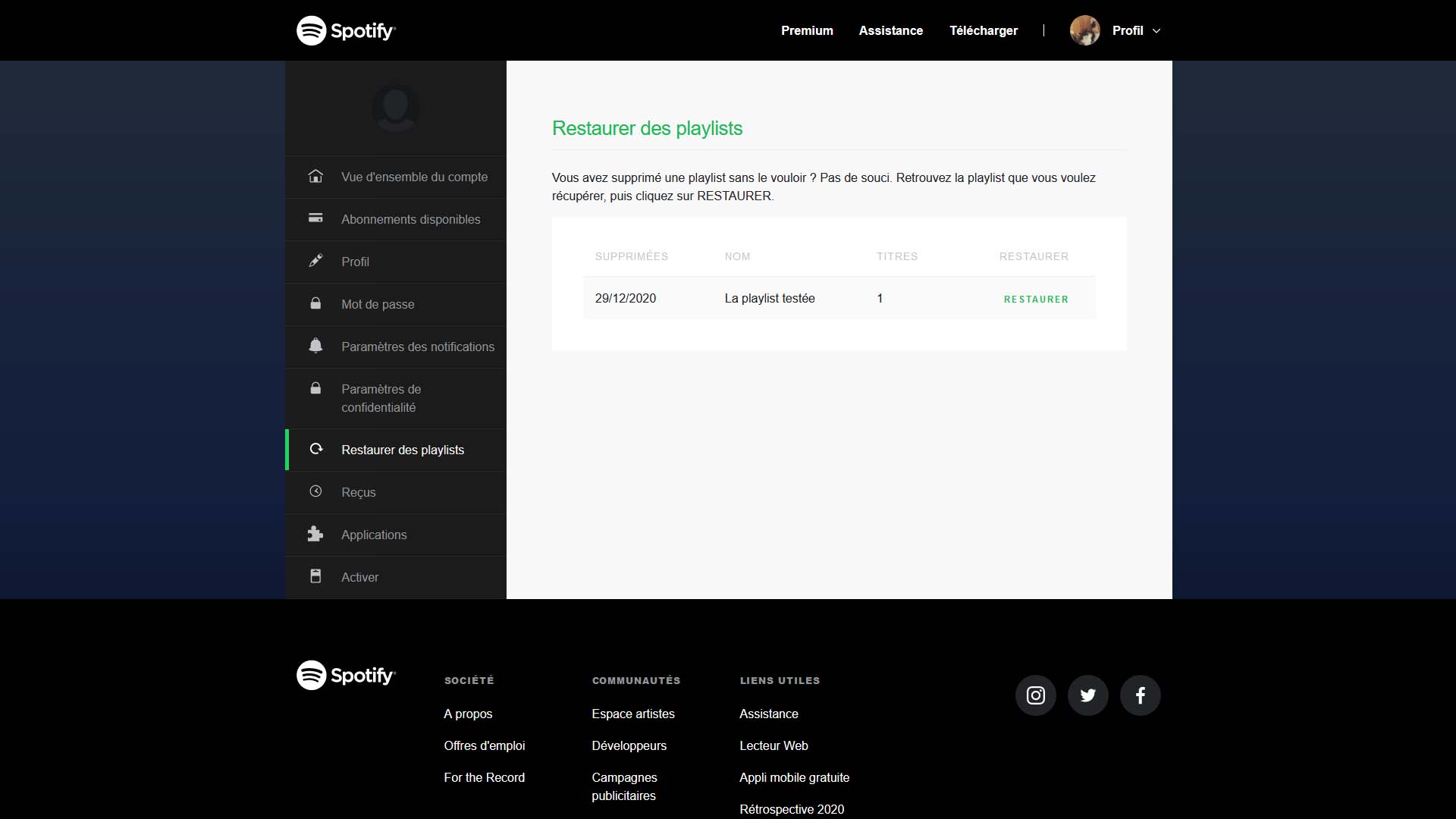Open the For the Record footer link

coord(485,777)
